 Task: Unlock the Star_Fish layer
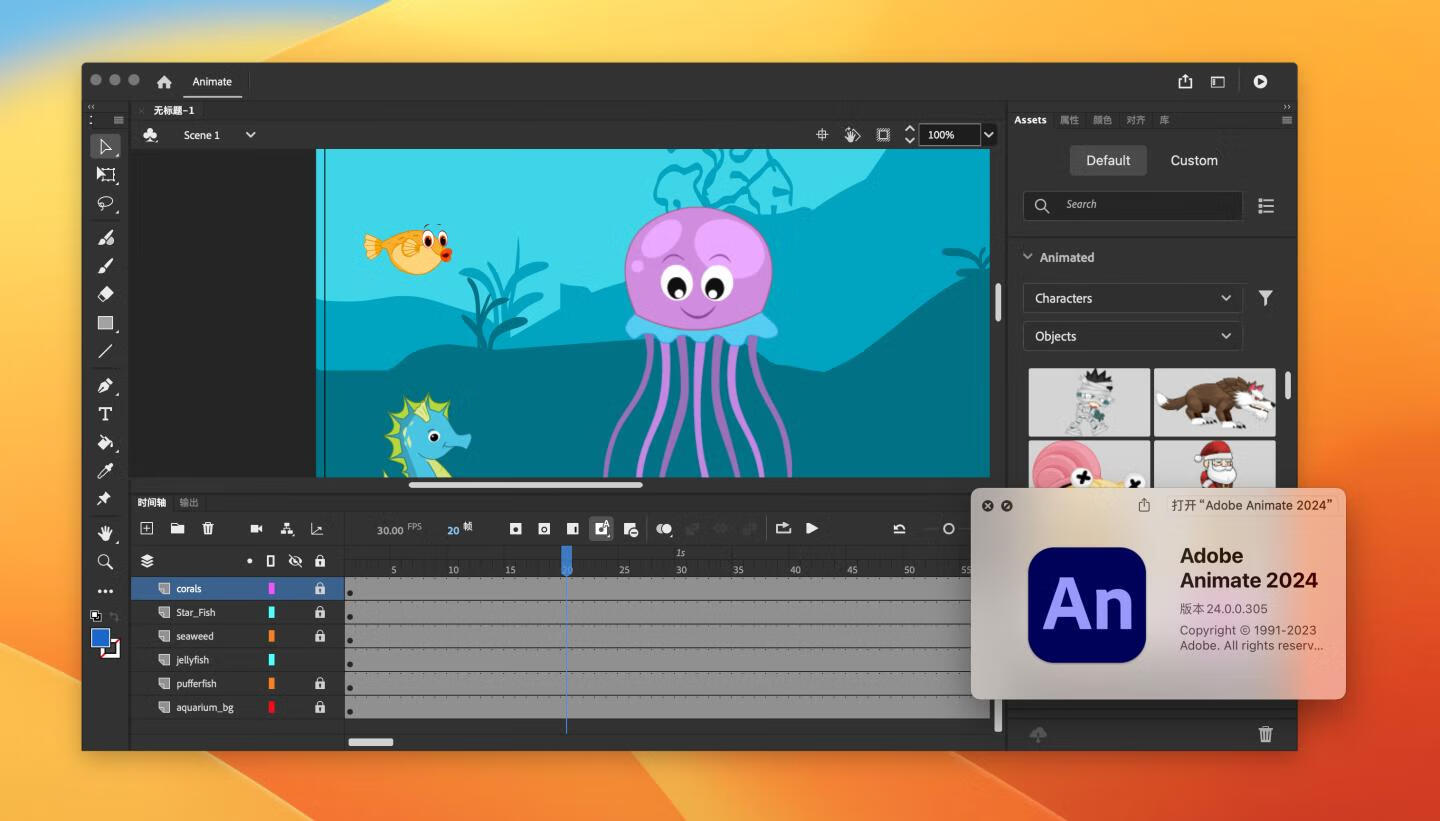[320, 612]
